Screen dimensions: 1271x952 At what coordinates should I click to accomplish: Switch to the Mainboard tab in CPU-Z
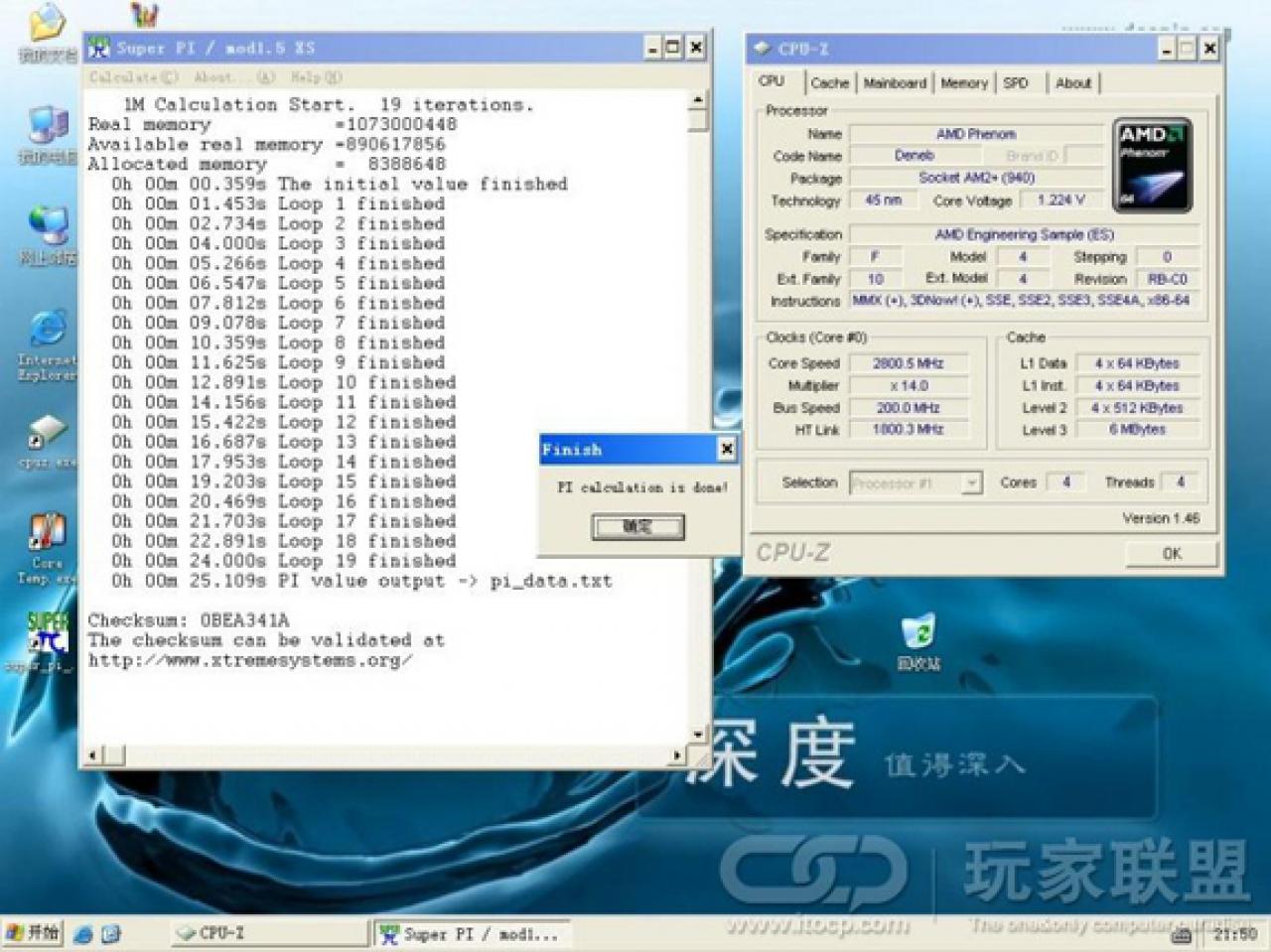[x=895, y=83]
